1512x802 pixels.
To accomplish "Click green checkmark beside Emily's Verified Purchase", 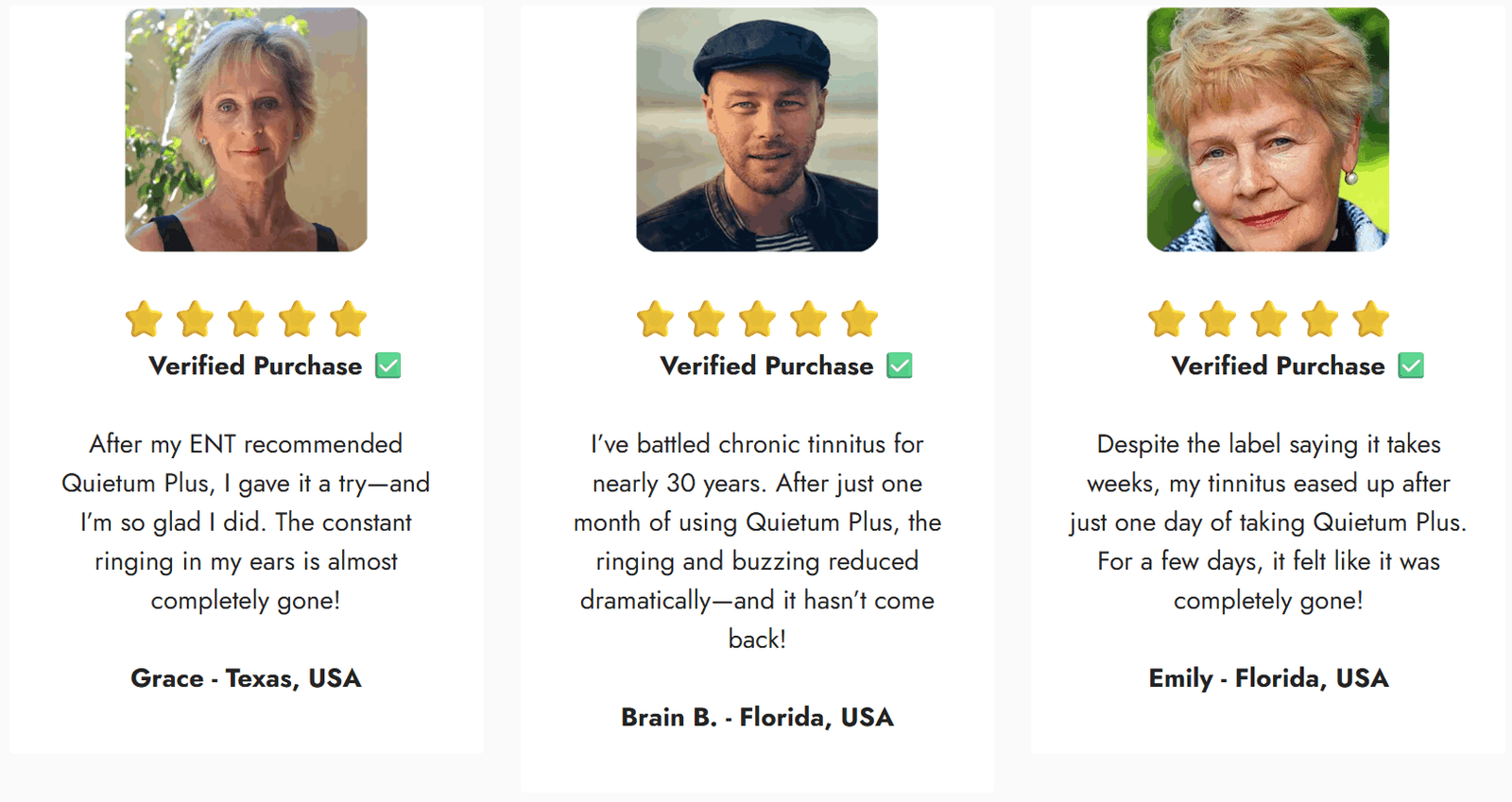I will click(x=1411, y=366).
